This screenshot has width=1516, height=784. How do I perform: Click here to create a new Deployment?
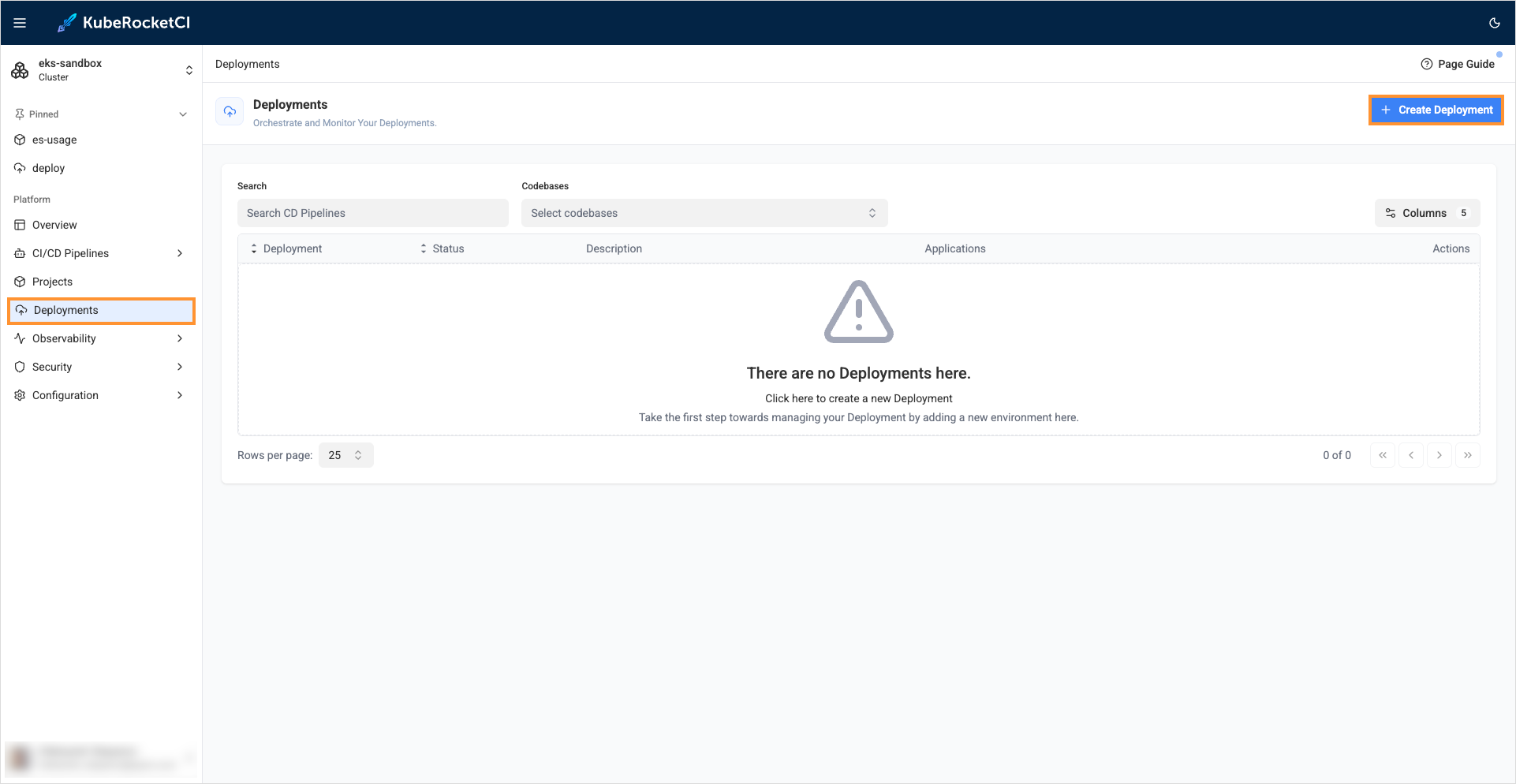pos(858,398)
